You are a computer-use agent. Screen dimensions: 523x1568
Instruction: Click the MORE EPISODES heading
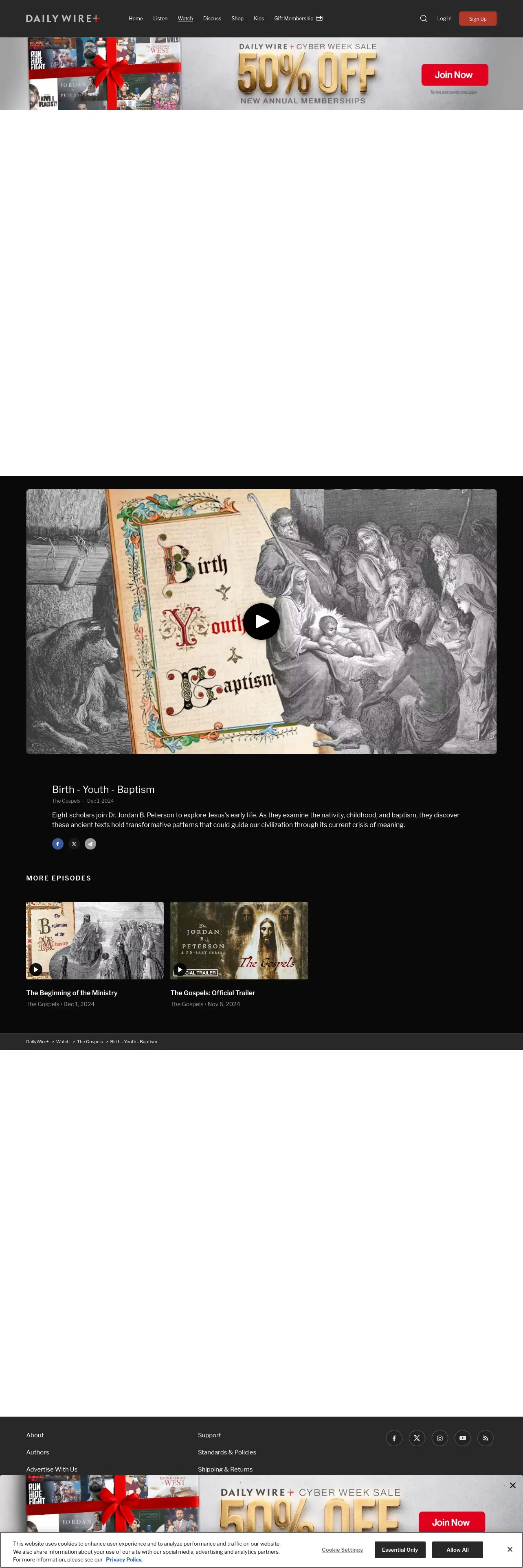pyautogui.click(x=58, y=878)
